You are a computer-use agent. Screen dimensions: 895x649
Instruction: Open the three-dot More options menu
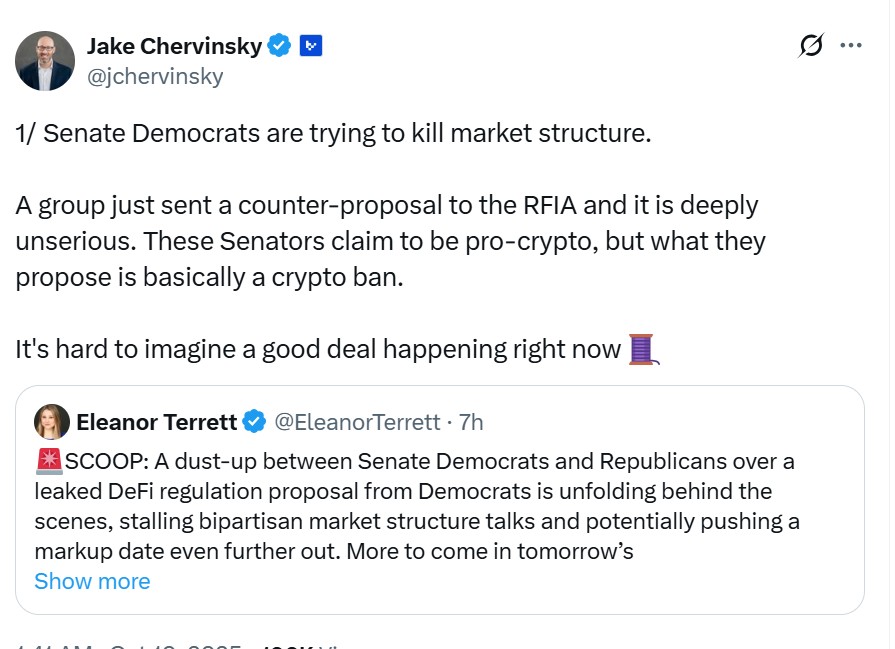851,46
